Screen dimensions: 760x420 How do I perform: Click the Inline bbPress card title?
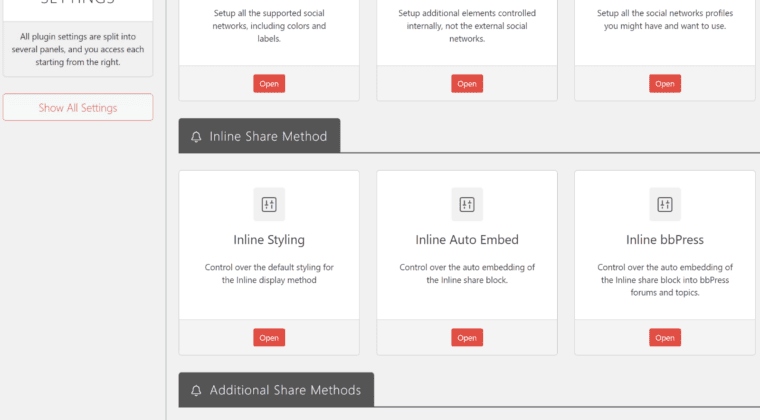[665, 240]
